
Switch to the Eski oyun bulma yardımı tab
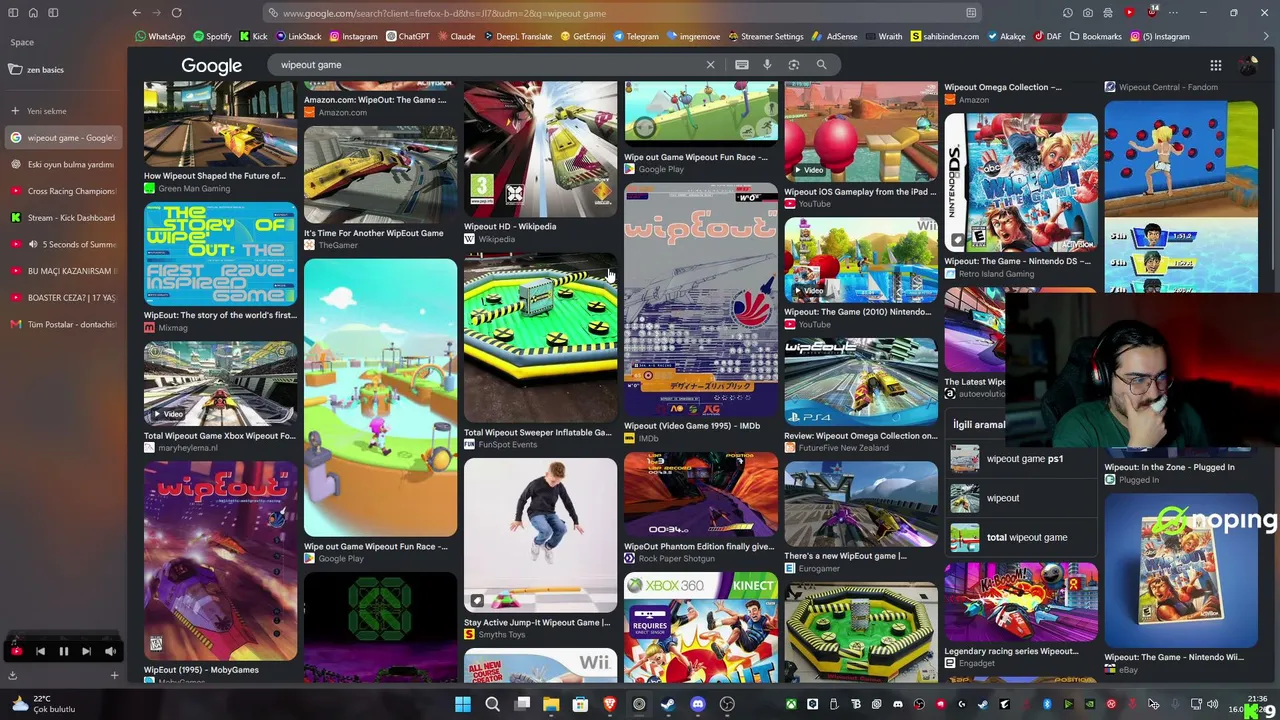point(62,164)
